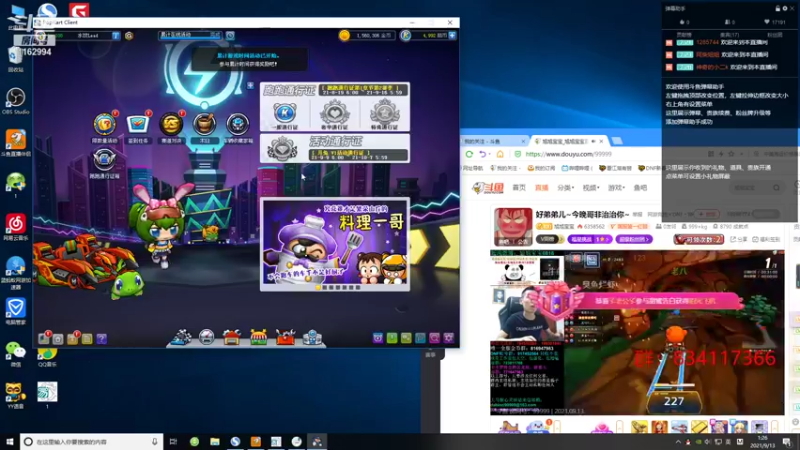This screenshot has height=450, width=800.
Task: Open the 我的关注 bookmark in bookmarks bar
Action: coord(504,168)
